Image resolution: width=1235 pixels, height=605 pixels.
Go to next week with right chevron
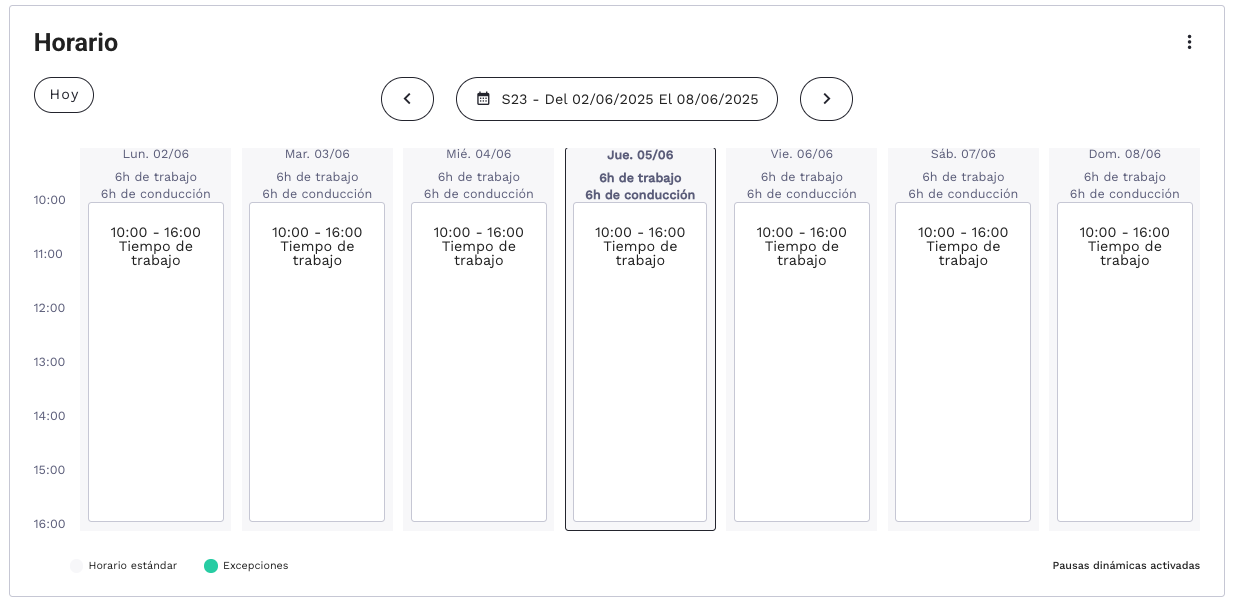(826, 99)
